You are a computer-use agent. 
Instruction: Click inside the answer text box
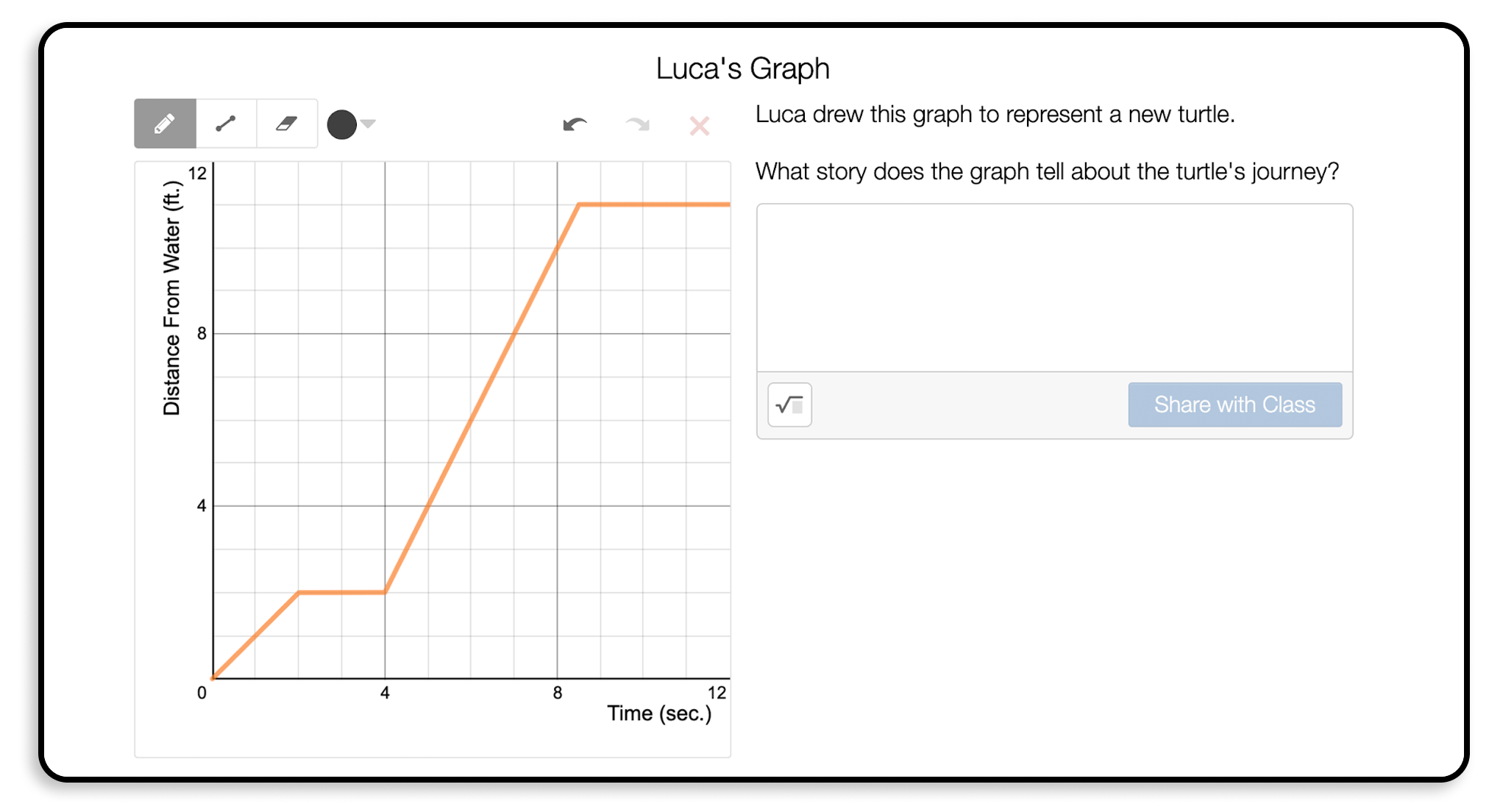pyautogui.click(x=1053, y=288)
